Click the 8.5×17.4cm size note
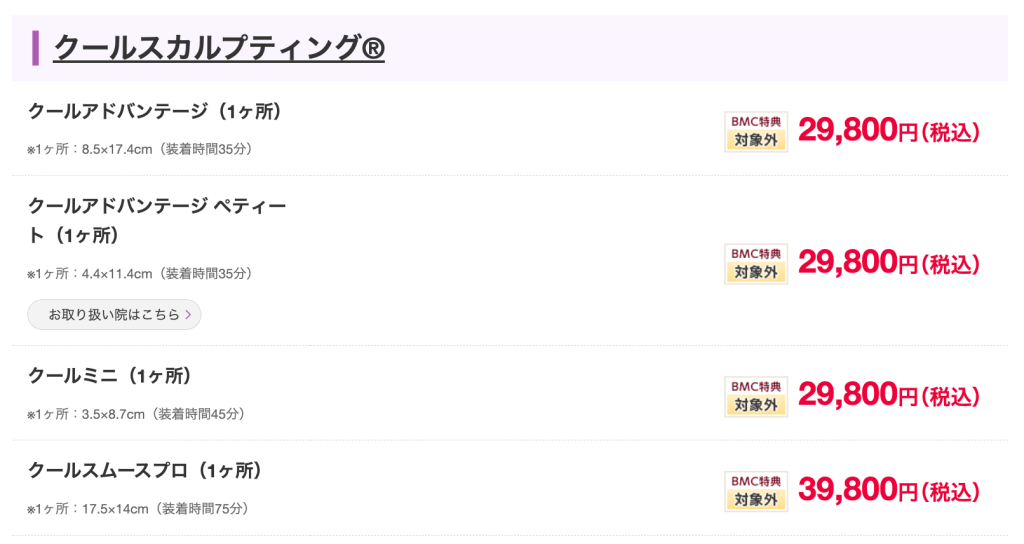Viewport: 1024px width, 544px height. (x=139, y=149)
